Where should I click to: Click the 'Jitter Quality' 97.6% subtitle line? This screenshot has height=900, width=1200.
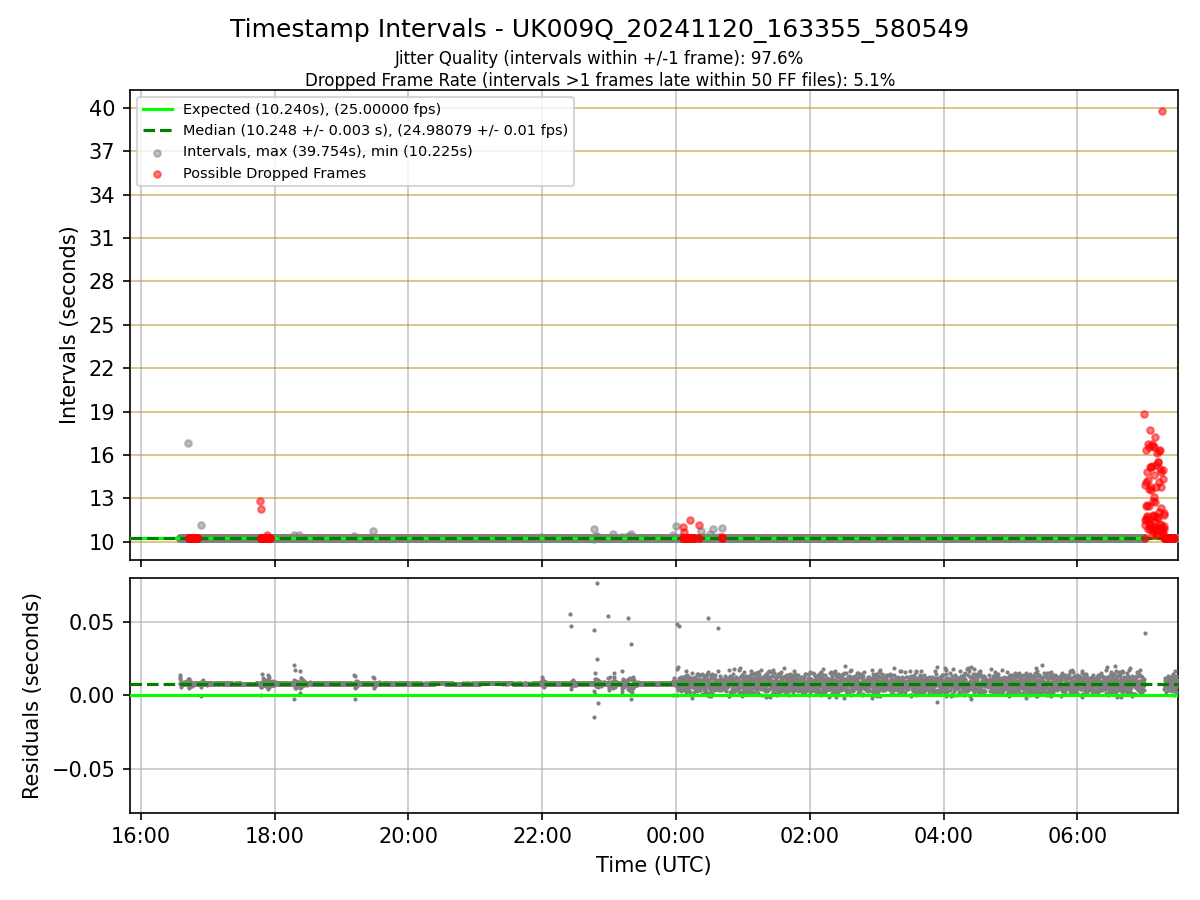[599, 59]
